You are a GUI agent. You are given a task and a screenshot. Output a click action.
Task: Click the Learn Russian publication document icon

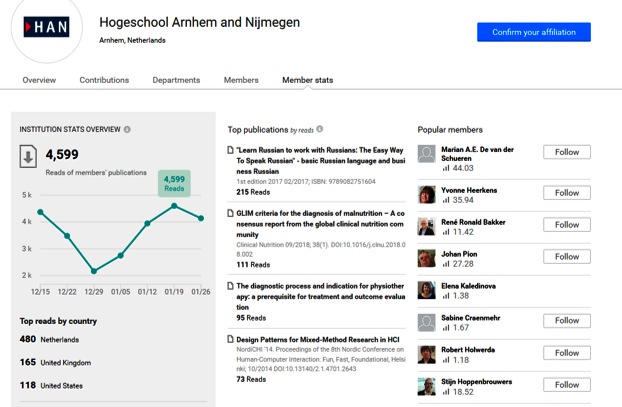coord(231,150)
